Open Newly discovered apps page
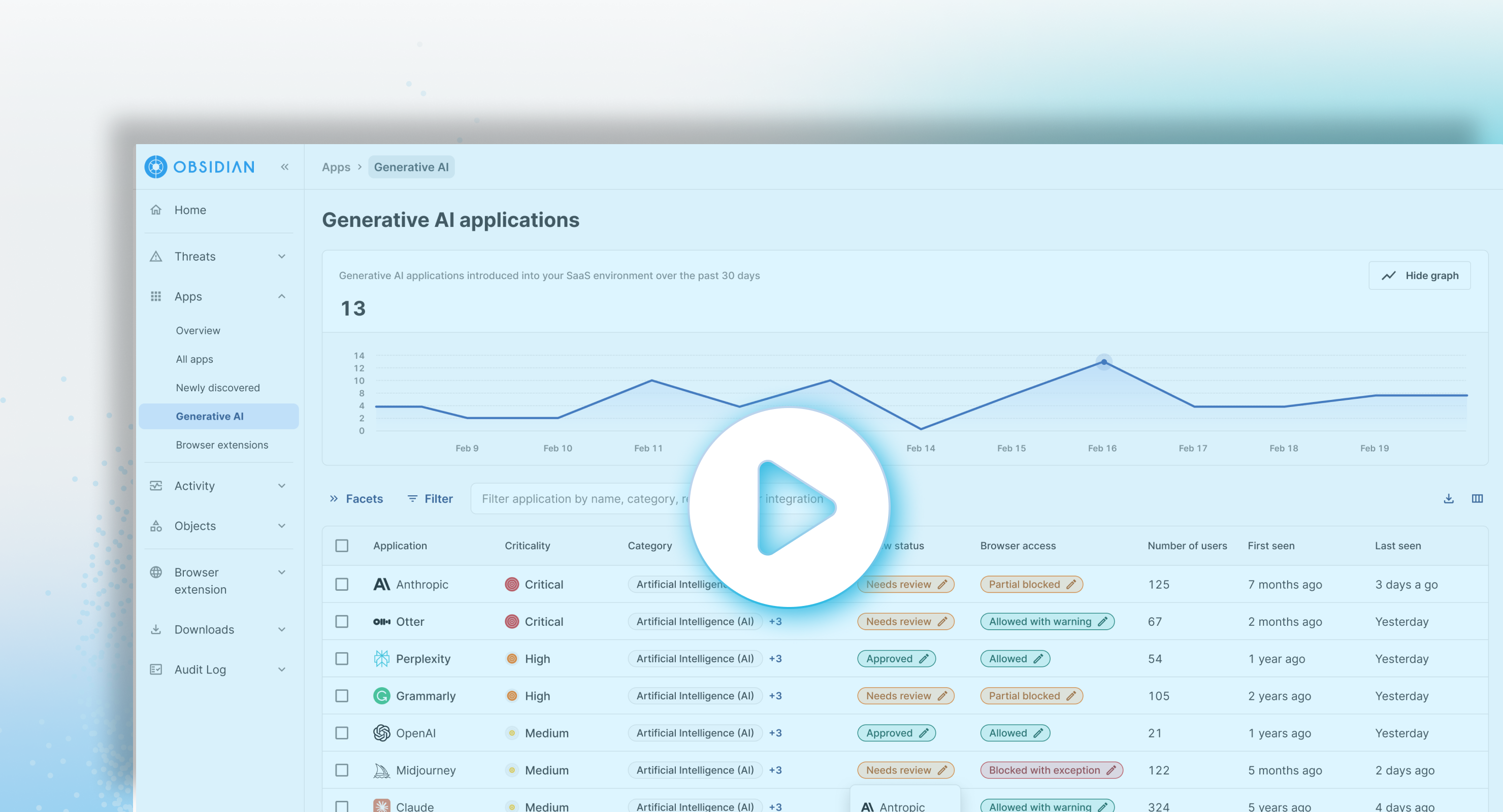The image size is (1503, 812). point(218,388)
